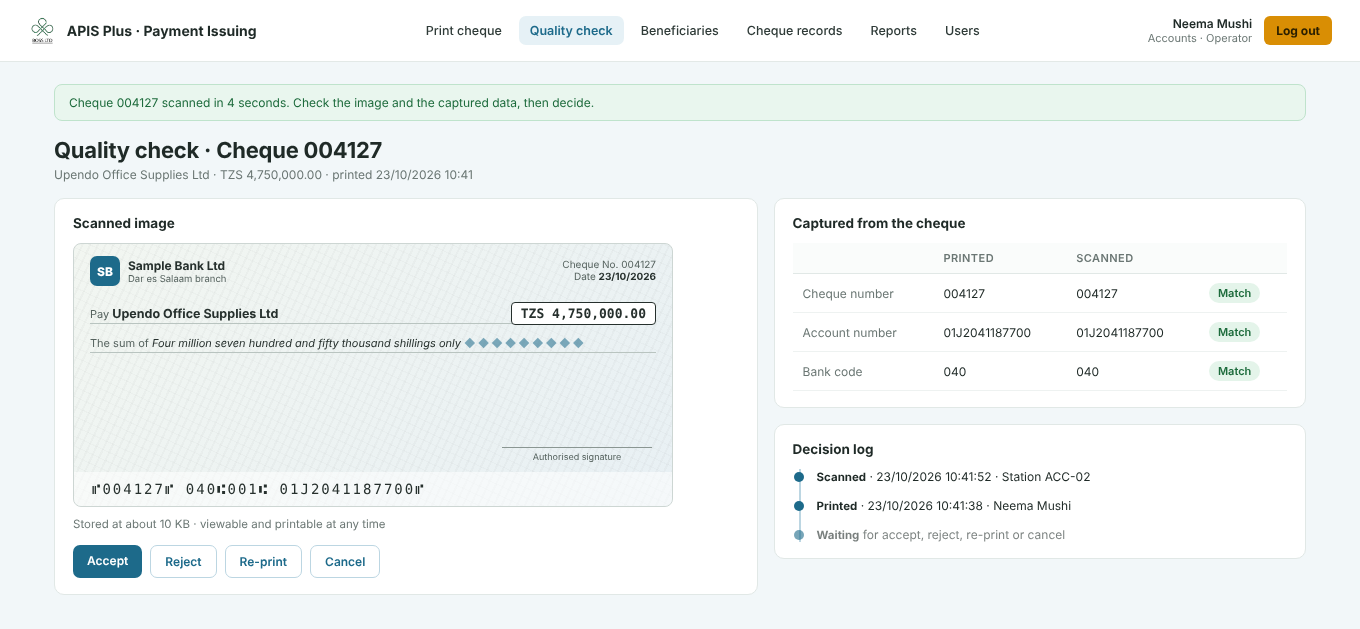Click the Match badge for Cheque number
This screenshot has height=629, width=1360.
pyautogui.click(x=1234, y=293)
